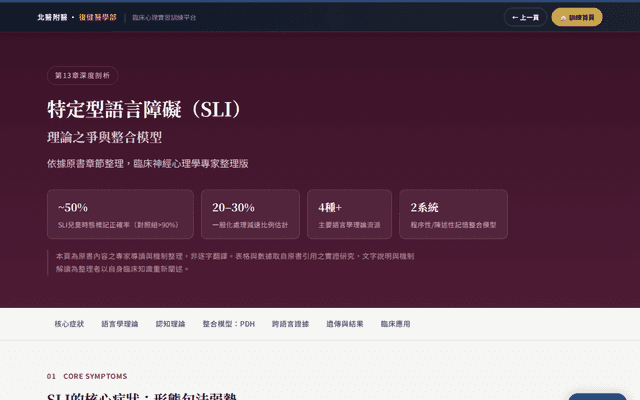Screen dimensions: 640x400
Task: Click the 依據原書章節整理 description line
Action: click(x=148, y=164)
